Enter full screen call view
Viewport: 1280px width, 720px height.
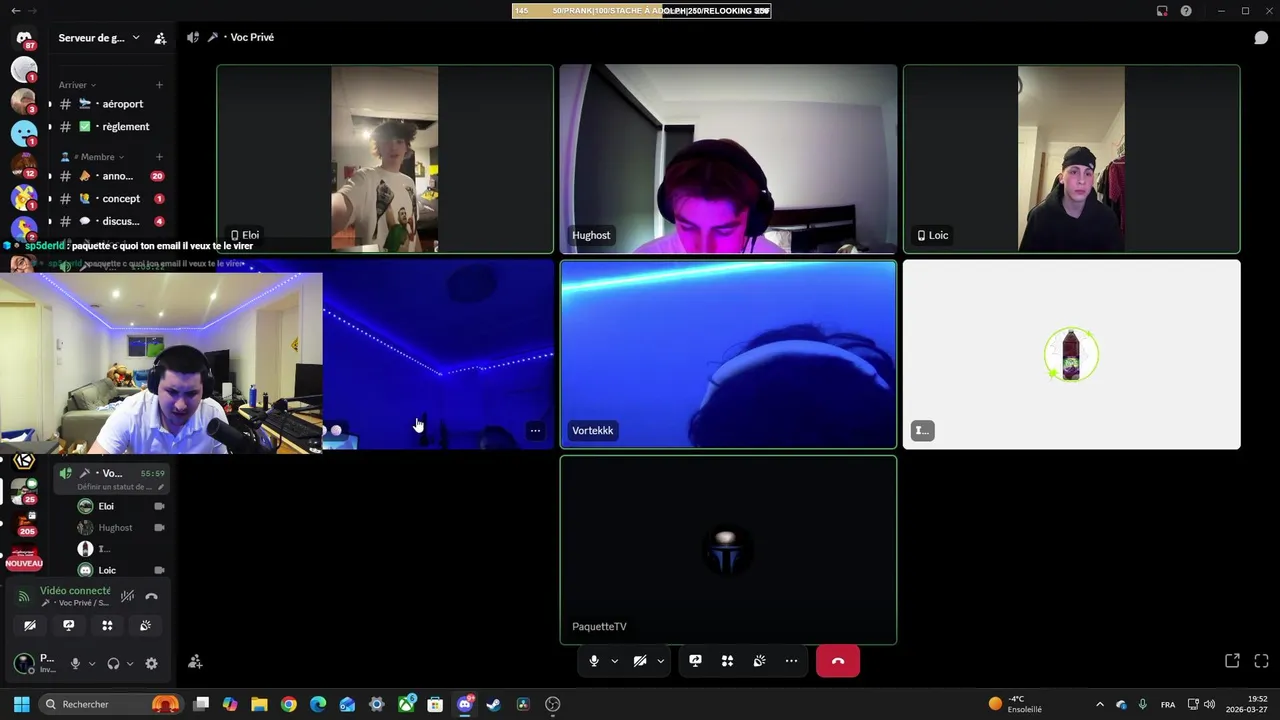pyautogui.click(x=1261, y=661)
